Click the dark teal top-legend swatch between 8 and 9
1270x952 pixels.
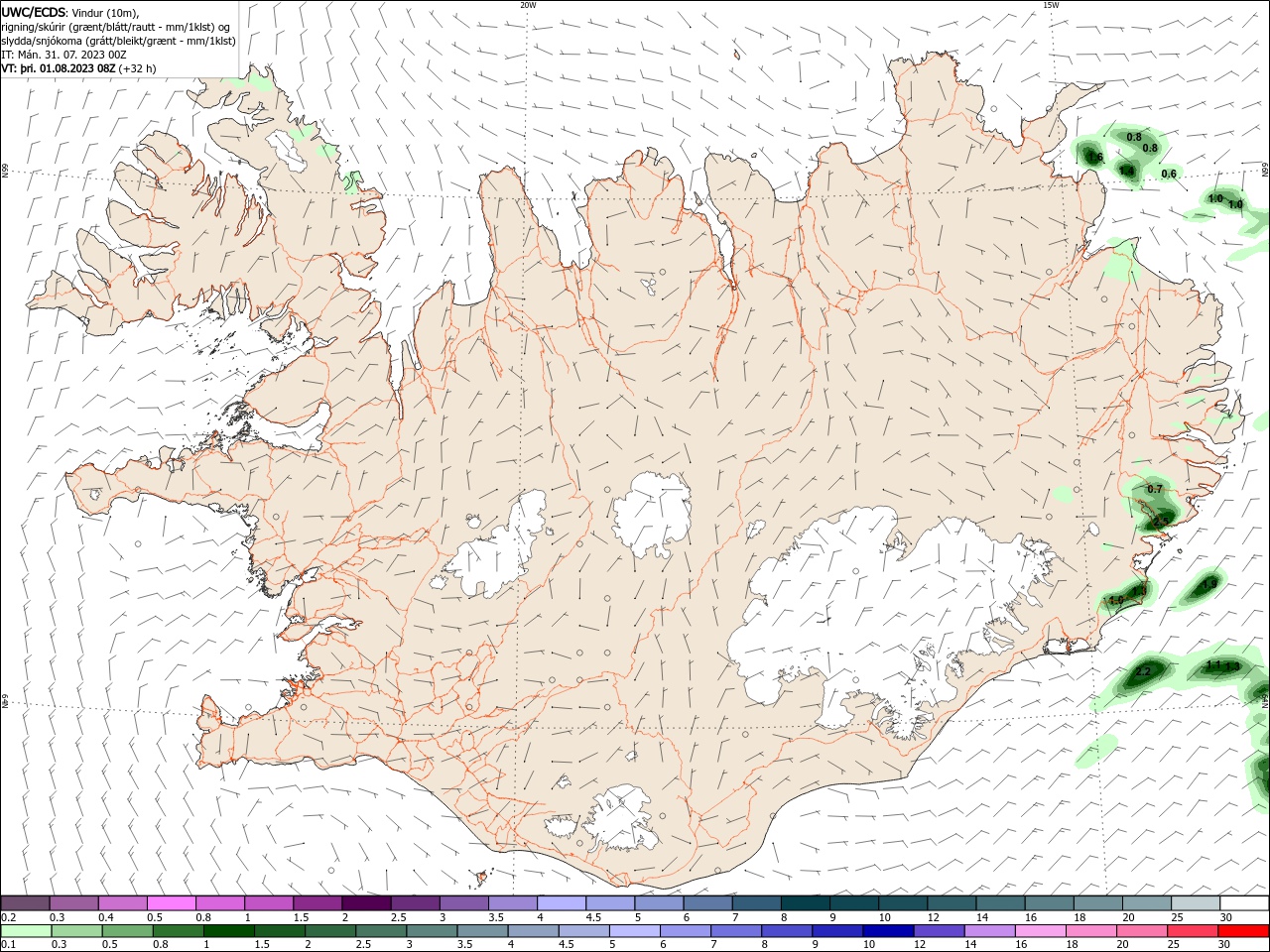(x=805, y=903)
